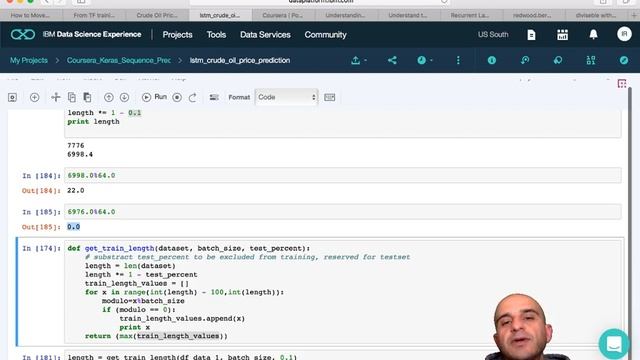Open the document icon in header
Image resolution: width=640 pixels, height=360 pixels.
(531, 35)
